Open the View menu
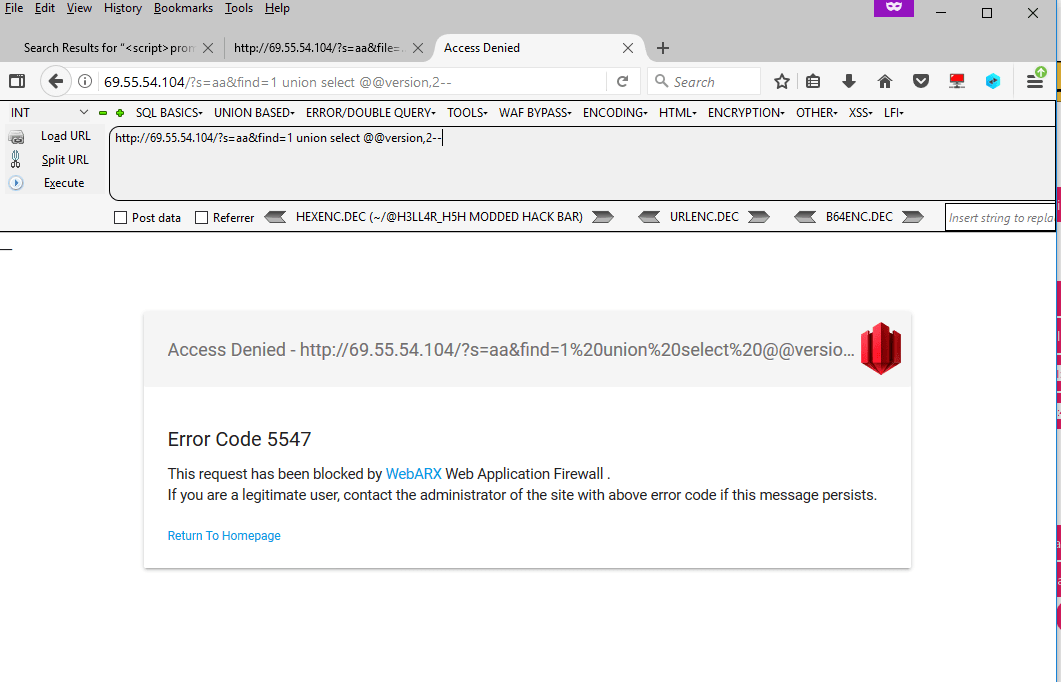1061x682 pixels. tap(79, 8)
